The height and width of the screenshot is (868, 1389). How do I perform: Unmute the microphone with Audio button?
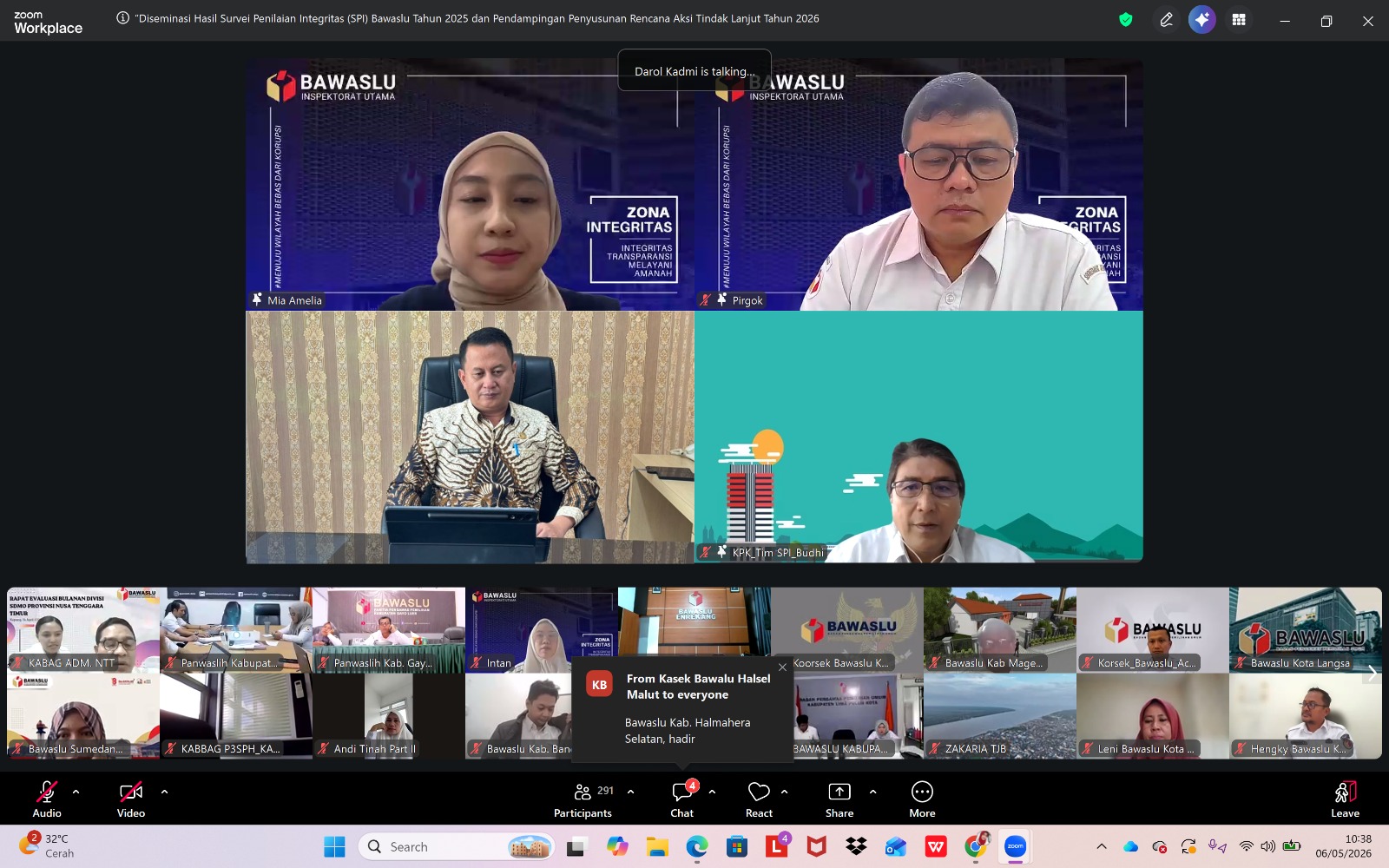point(47,799)
